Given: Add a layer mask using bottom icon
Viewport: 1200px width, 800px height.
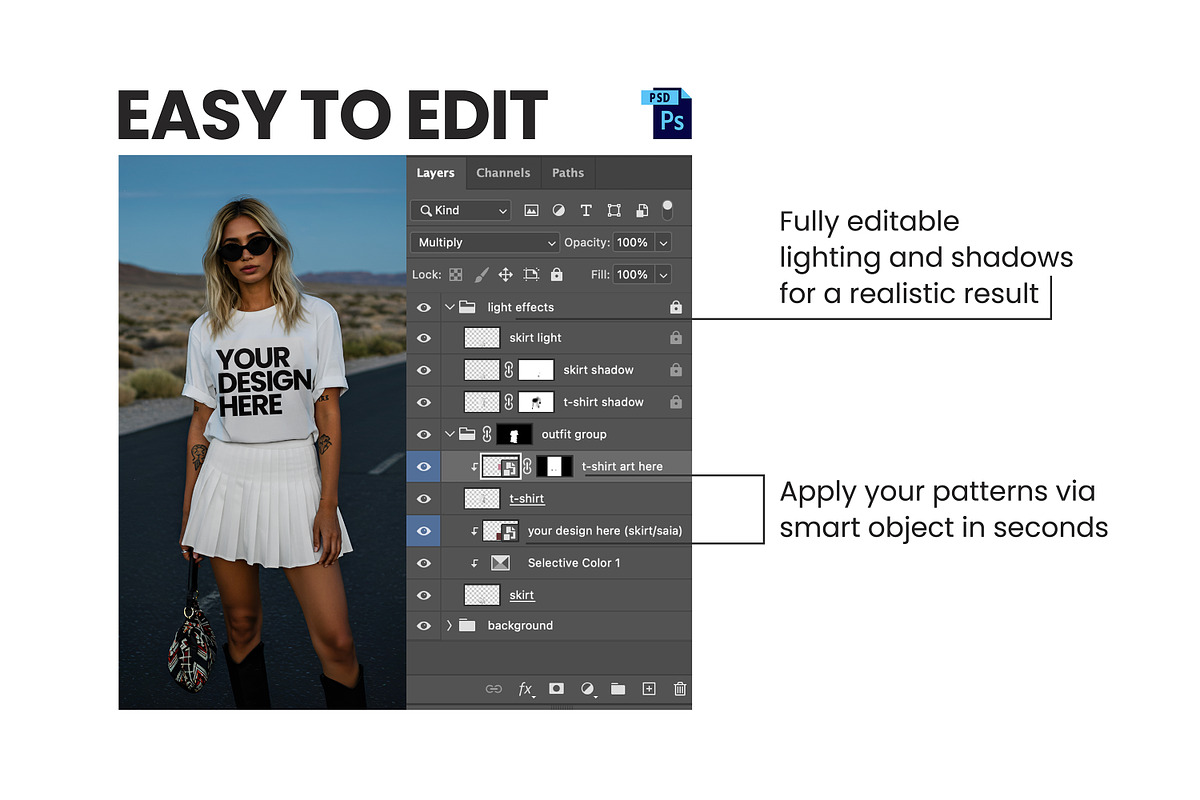Looking at the screenshot, I should click(557, 689).
